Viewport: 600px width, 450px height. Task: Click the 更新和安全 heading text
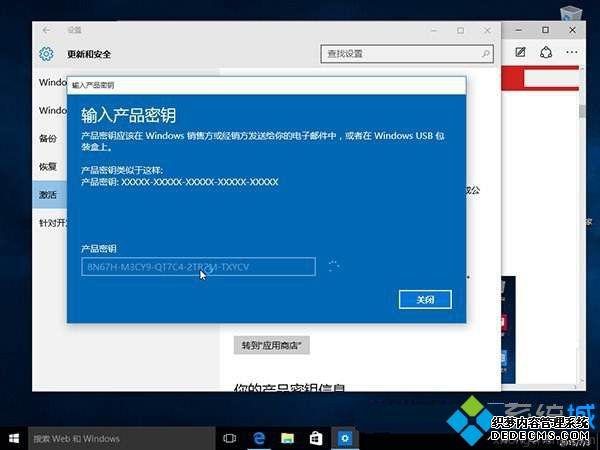89,54
